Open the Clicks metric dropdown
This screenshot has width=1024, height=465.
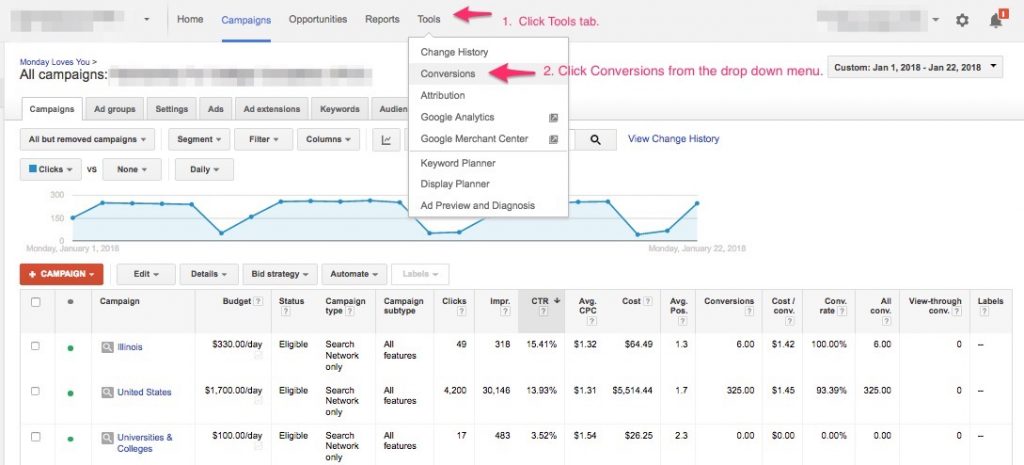[x=51, y=169]
